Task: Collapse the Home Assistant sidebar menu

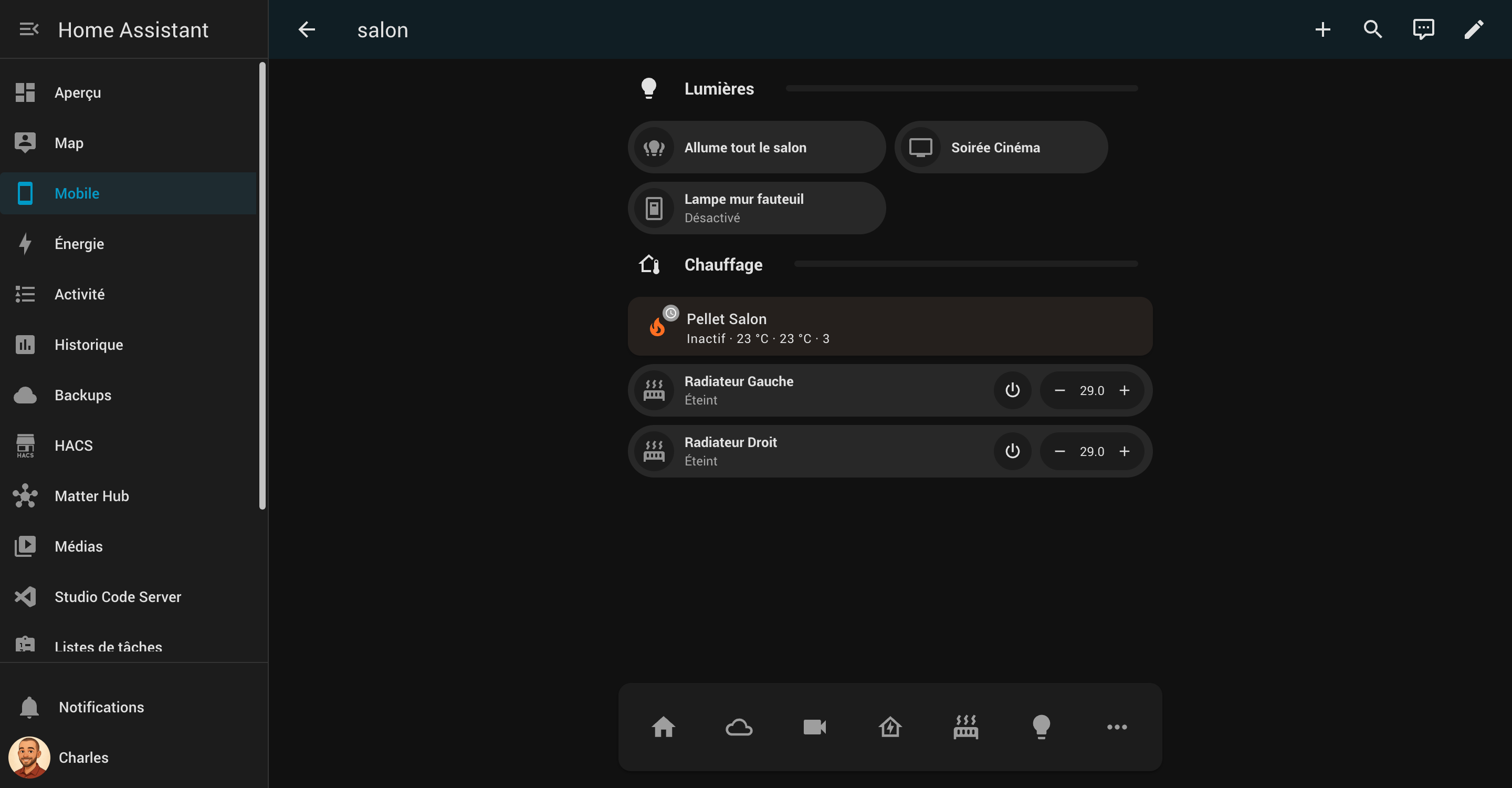Action: click(x=29, y=29)
